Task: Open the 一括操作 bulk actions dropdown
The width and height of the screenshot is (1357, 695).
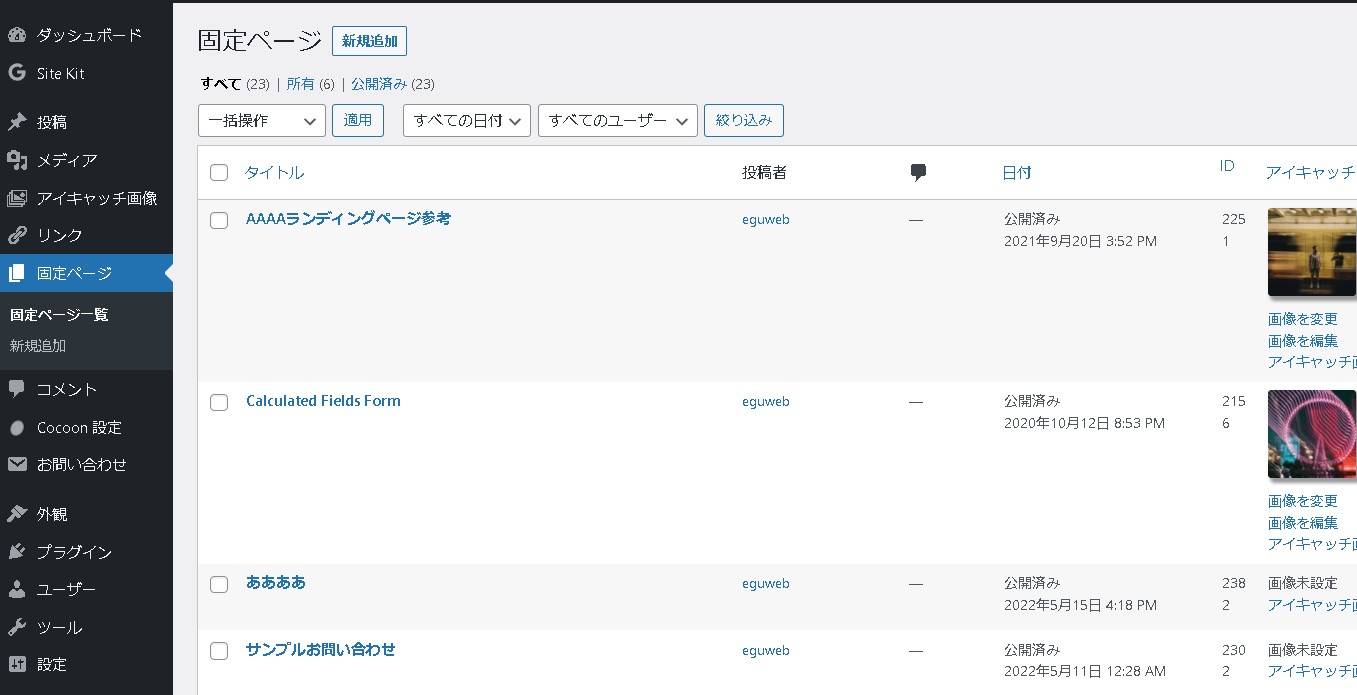Action: [262, 121]
